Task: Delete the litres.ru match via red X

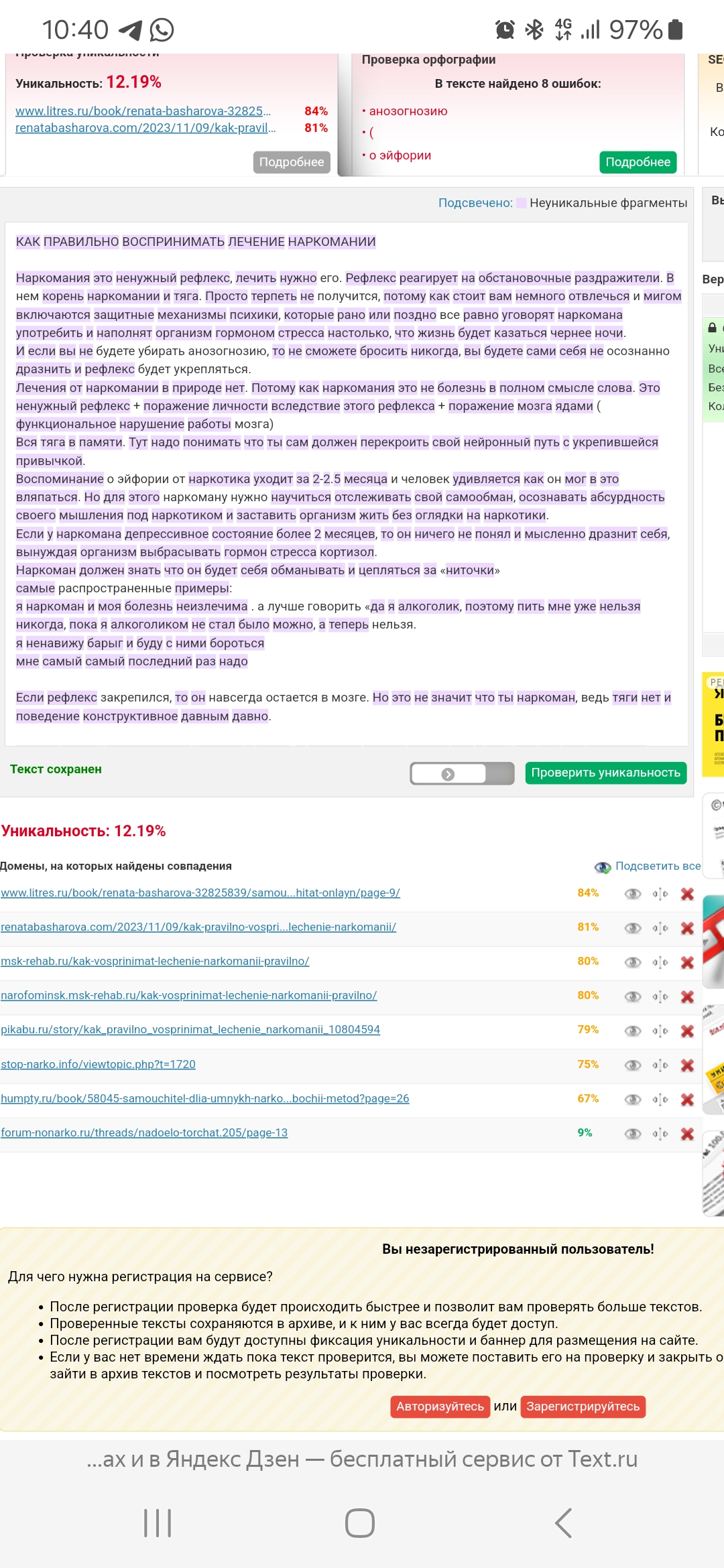Action: [x=687, y=894]
